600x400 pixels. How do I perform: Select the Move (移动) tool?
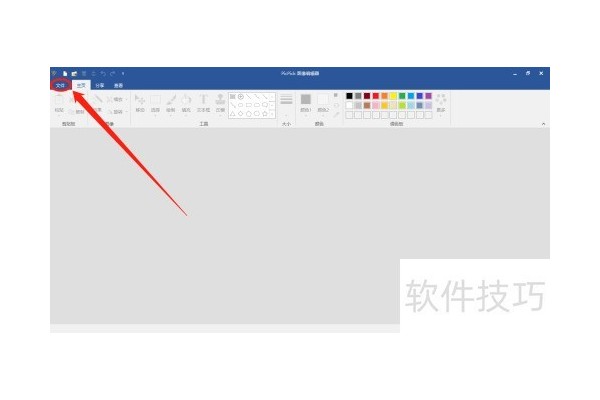pos(140,103)
